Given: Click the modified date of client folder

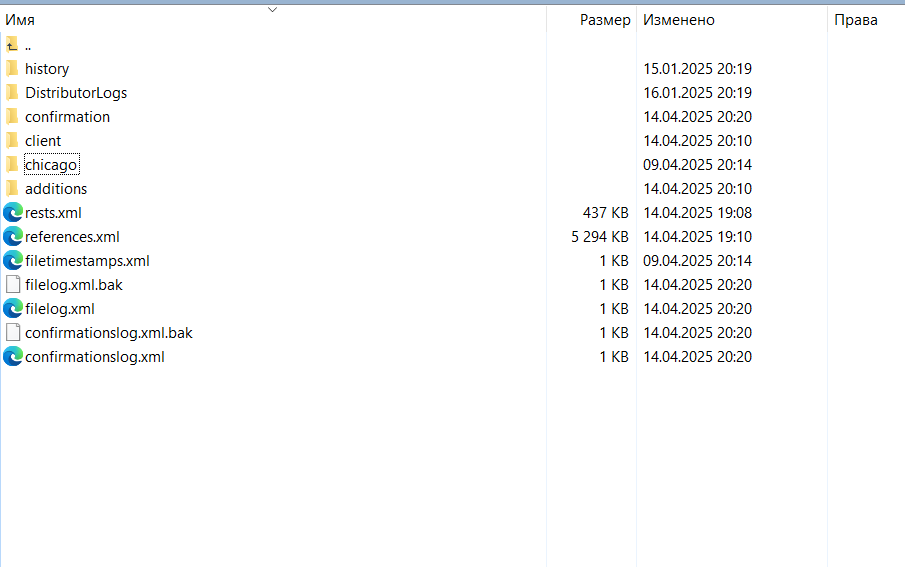Looking at the screenshot, I should pos(697,141).
